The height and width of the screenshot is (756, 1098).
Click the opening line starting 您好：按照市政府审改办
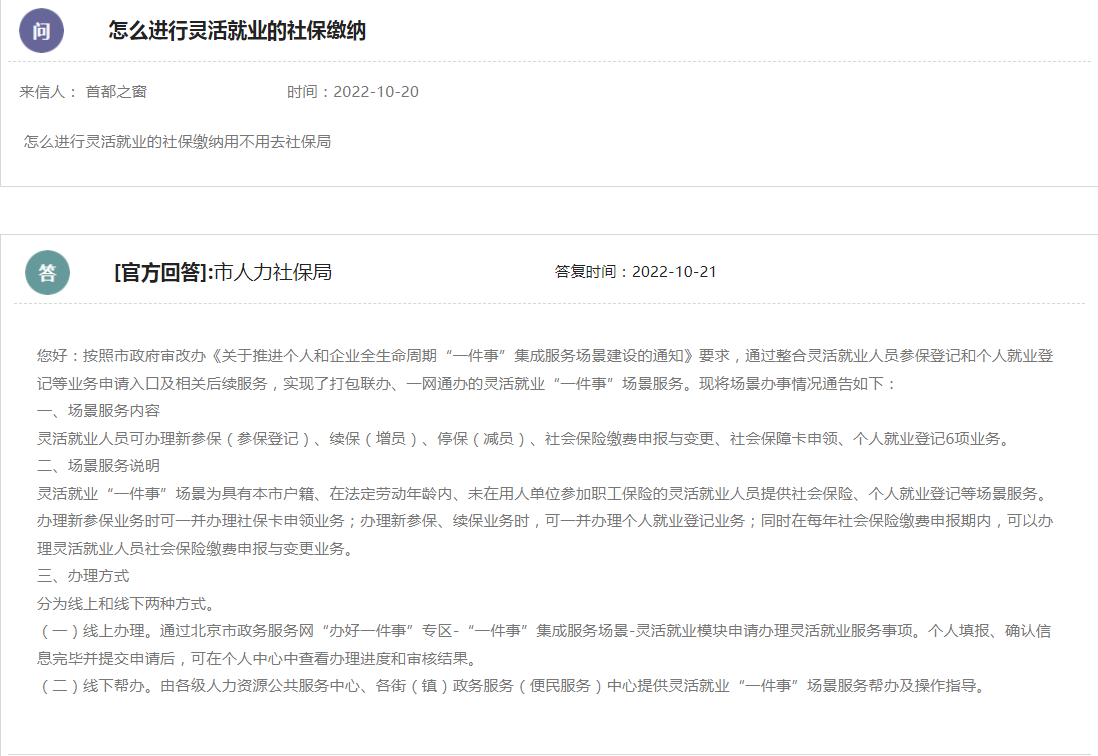545,356
